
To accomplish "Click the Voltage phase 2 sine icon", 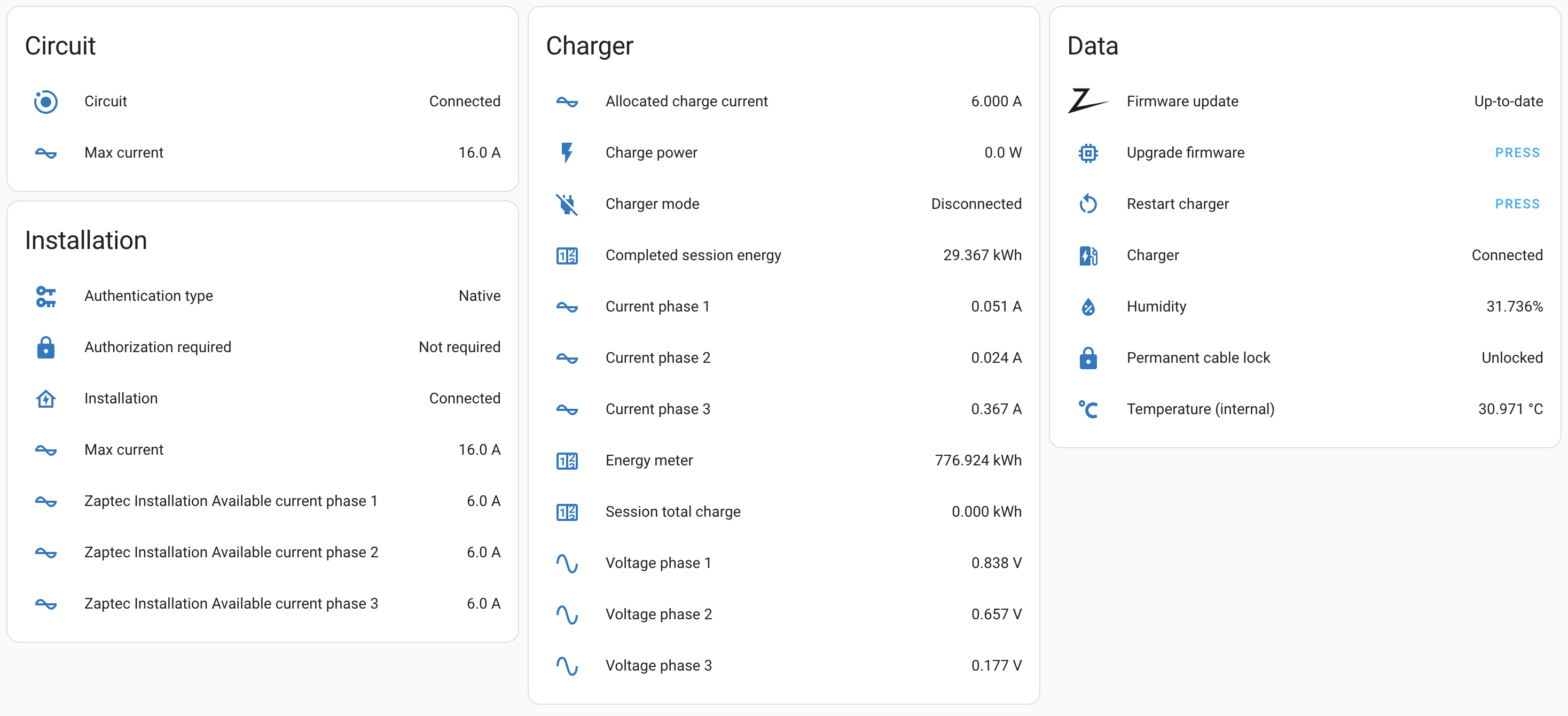I will [567, 614].
